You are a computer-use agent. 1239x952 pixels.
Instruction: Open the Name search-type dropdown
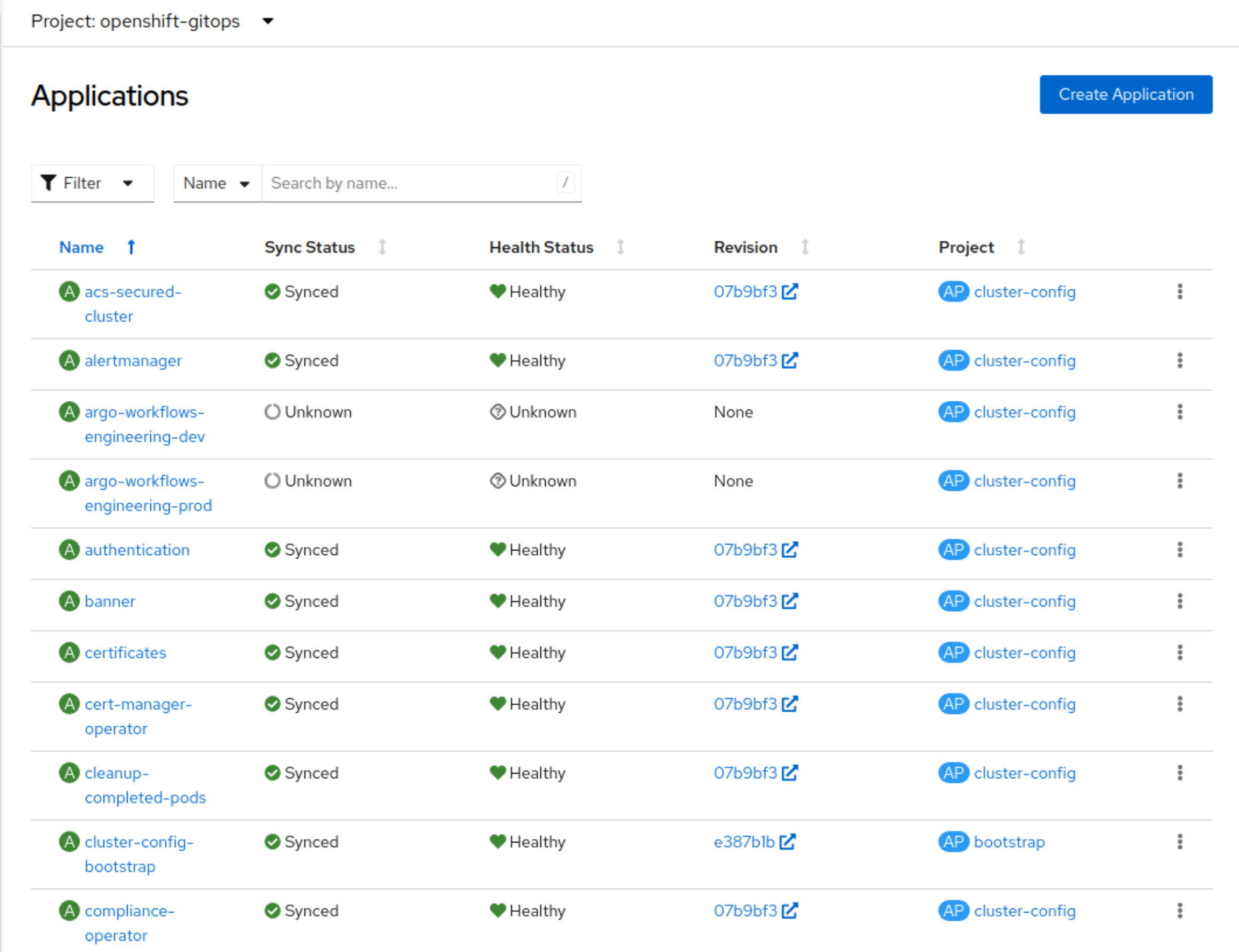217,183
